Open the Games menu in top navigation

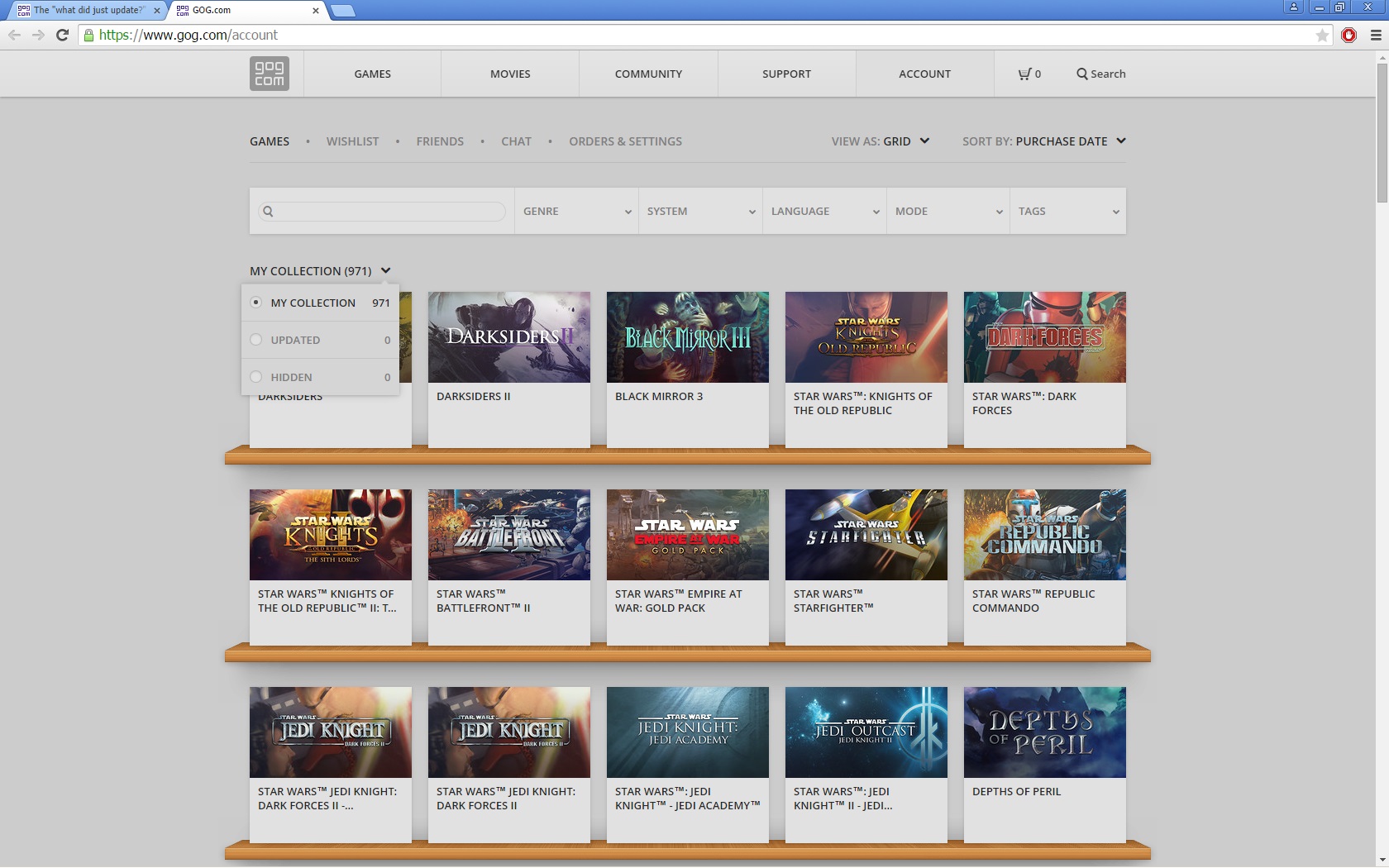(x=372, y=74)
